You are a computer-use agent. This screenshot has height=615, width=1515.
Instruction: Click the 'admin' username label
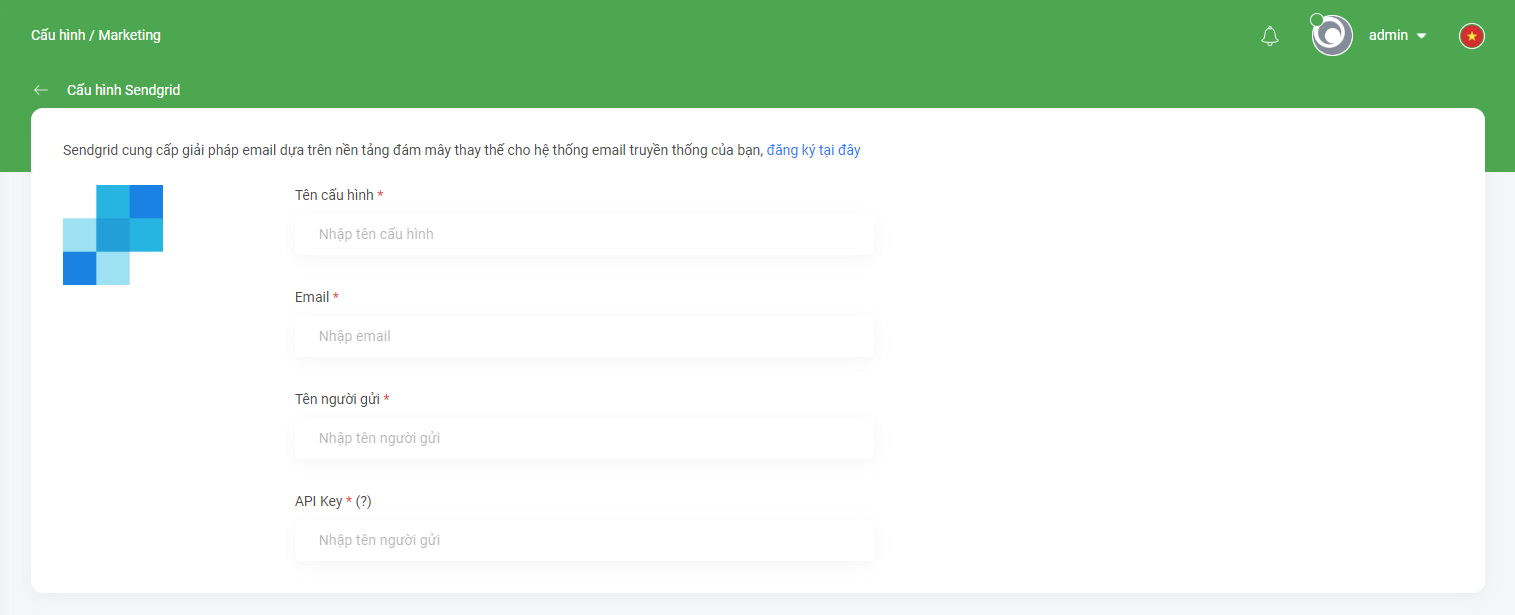[1388, 35]
